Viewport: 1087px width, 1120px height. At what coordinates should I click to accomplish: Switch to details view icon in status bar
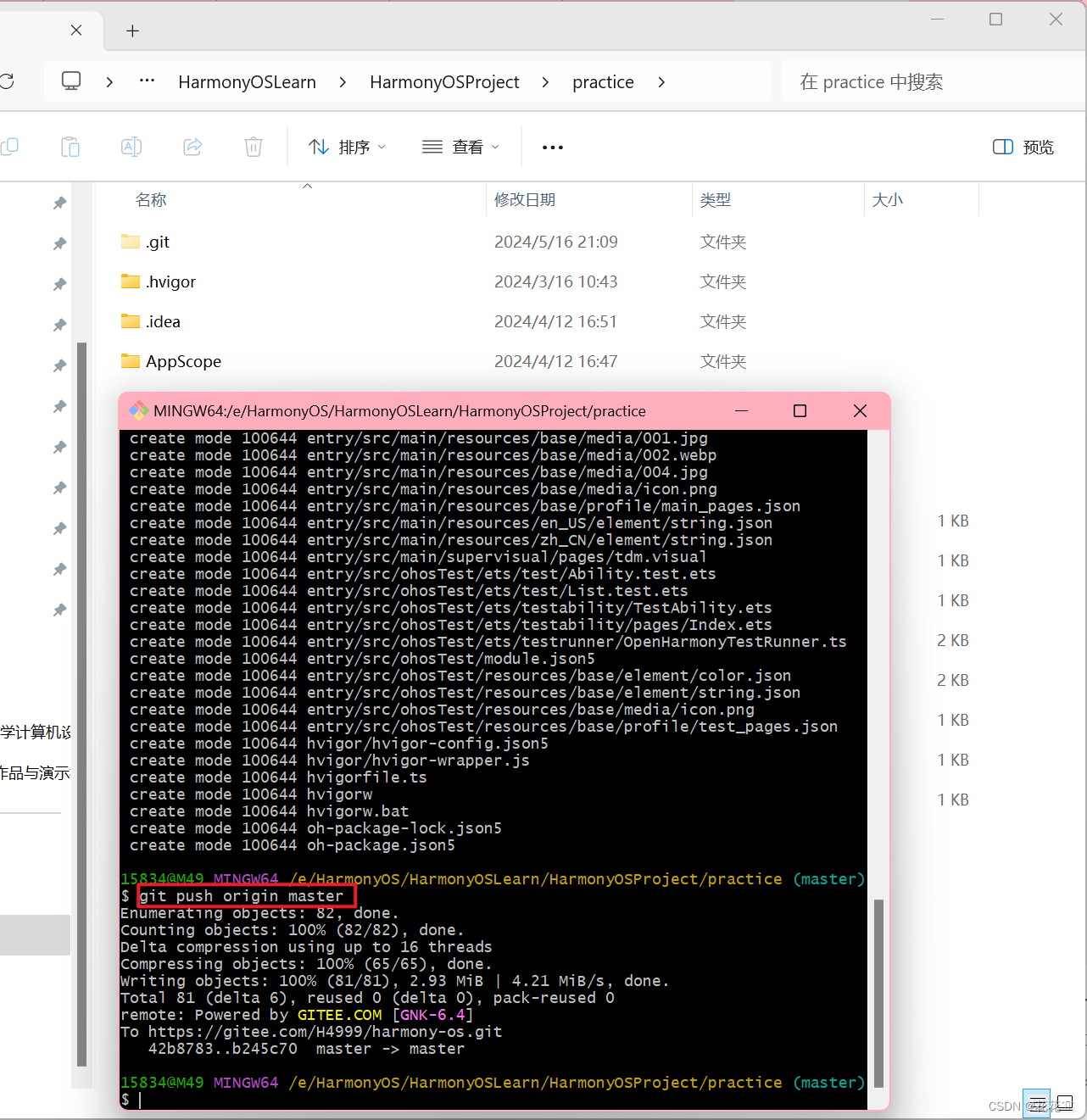click(x=1036, y=1104)
